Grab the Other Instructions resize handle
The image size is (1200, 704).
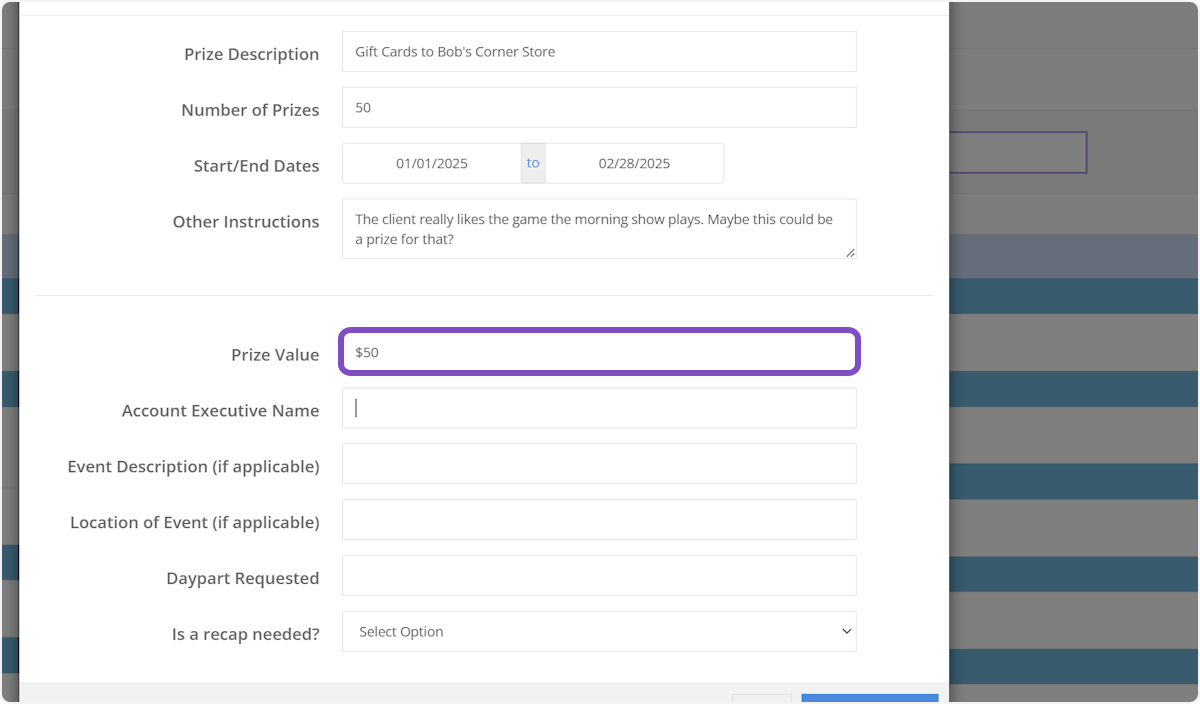click(850, 253)
